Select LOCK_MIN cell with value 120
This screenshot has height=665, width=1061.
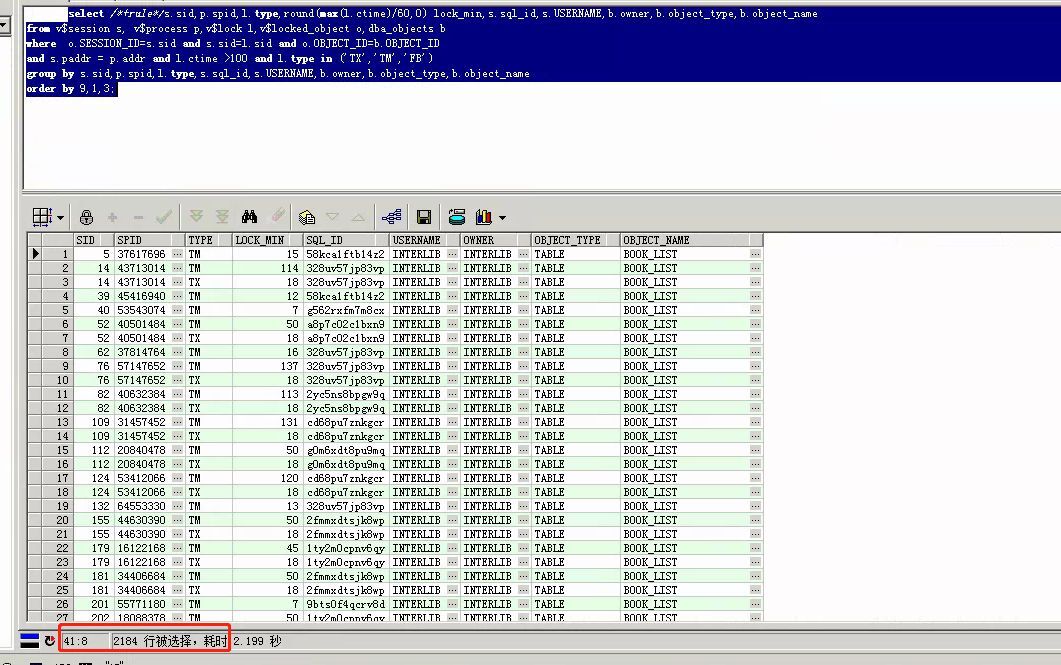coord(267,478)
